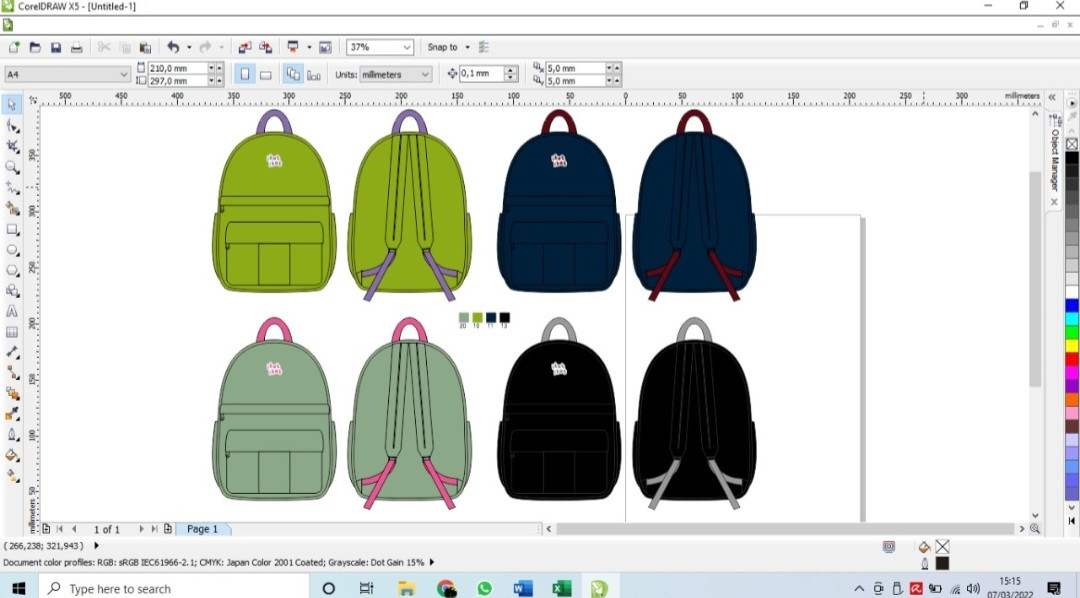Toggle apply layout to all pages
Screen dimensions: 1080x598
pos(293,74)
